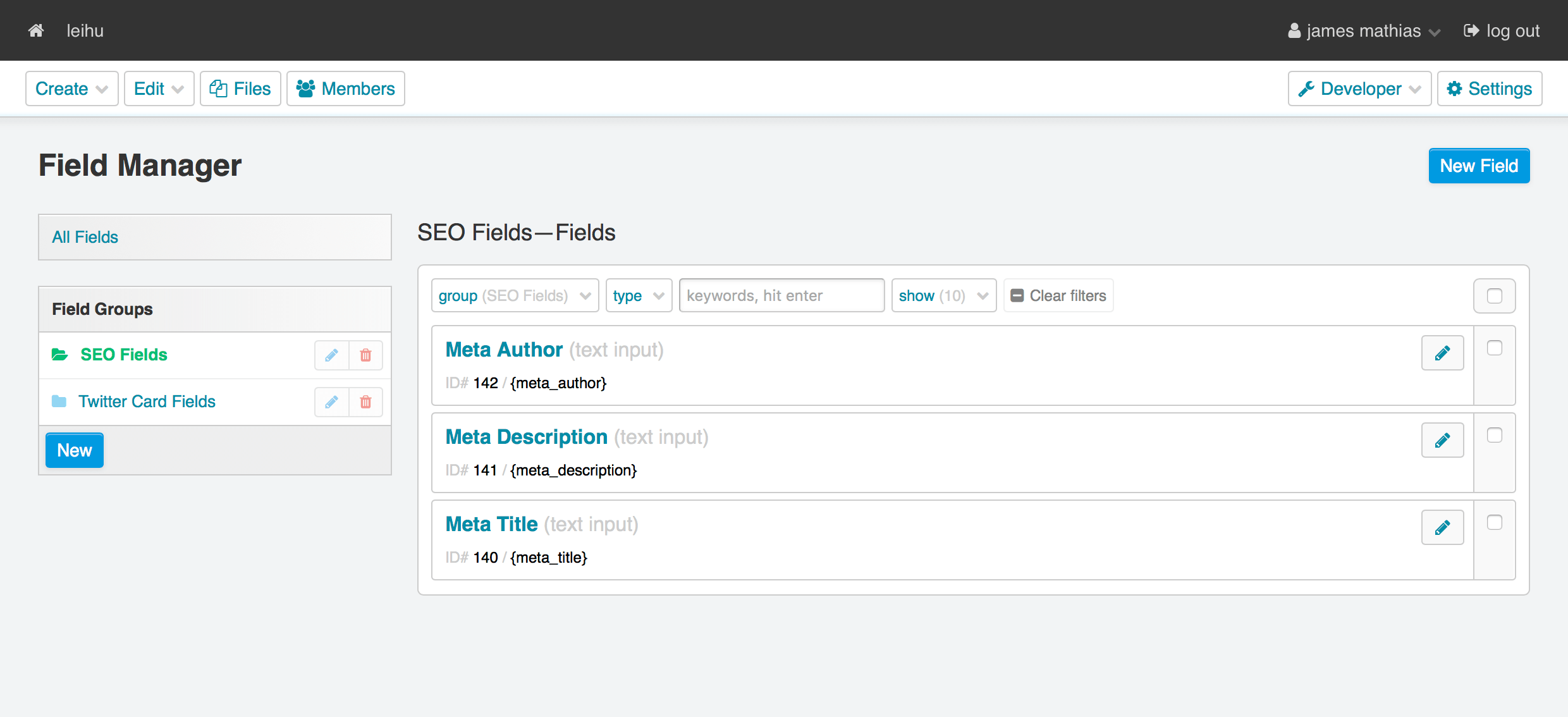Click the home icon in top bar
This screenshot has height=717, width=1568.
36,30
